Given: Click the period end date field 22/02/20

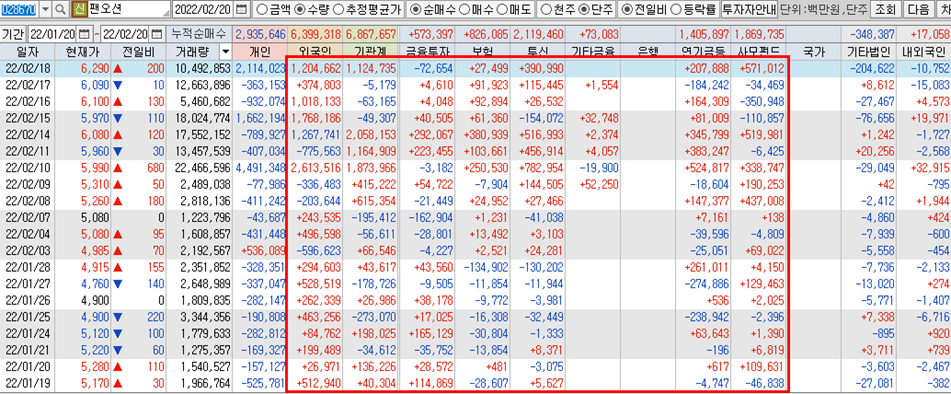Looking at the screenshot, I should click(126, 35).
